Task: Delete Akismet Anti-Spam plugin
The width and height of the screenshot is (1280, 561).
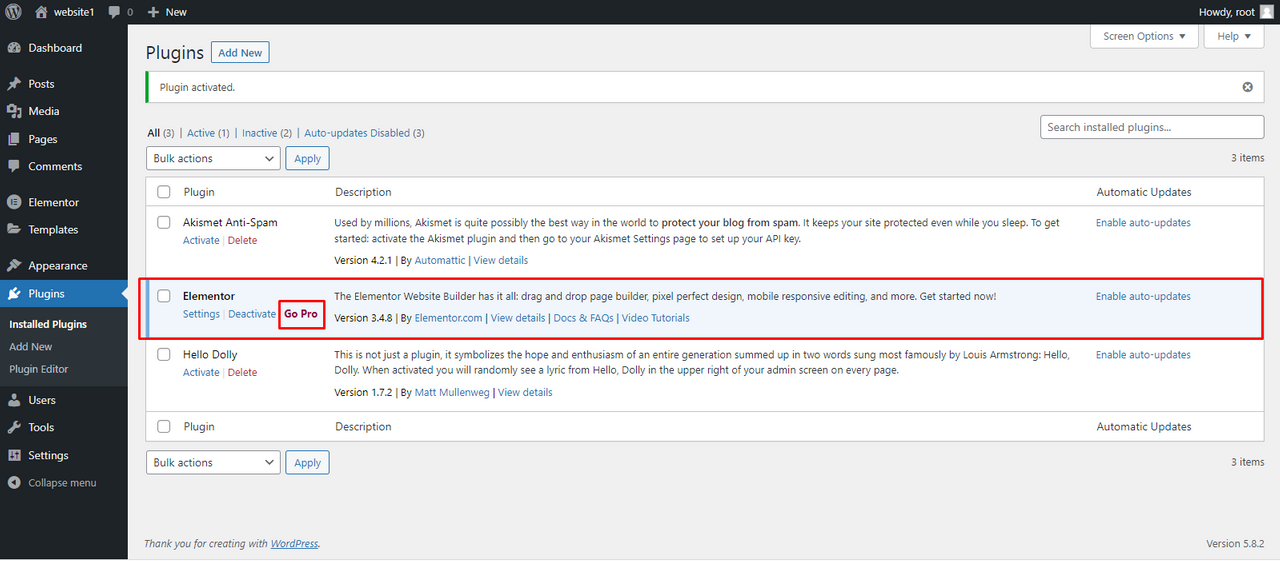Action: pyautogui.click(x=242, y=240)
